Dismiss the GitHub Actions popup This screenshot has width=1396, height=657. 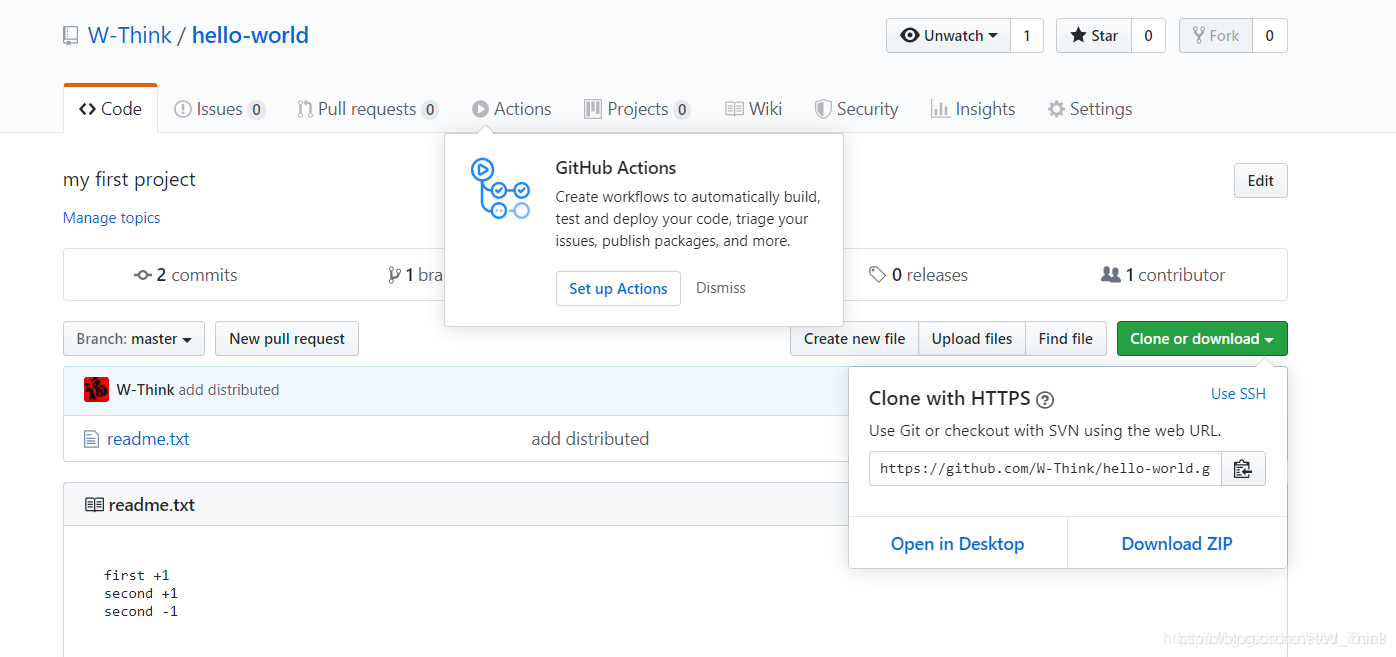pyautogui.click(x=721, y=288)
